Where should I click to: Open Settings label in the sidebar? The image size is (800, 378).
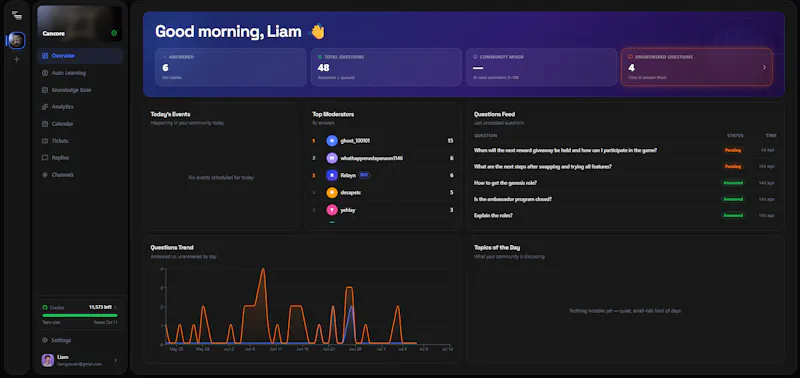[x=61, y=340]
